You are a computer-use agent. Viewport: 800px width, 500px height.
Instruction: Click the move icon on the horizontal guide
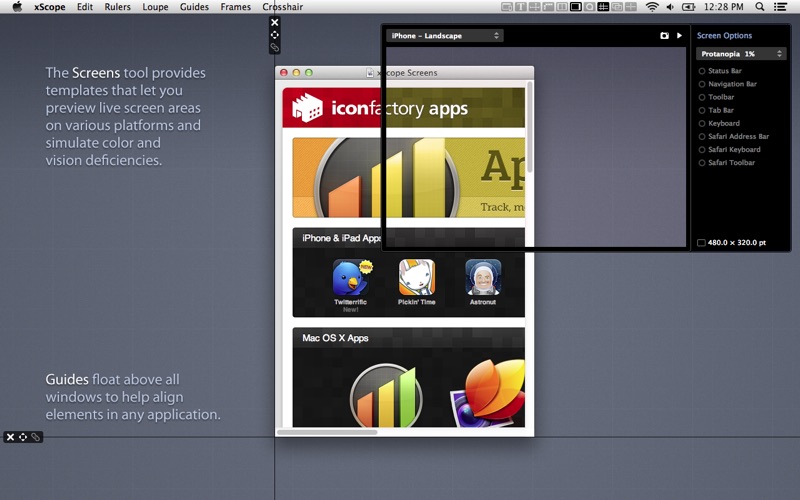coord(23,437)
